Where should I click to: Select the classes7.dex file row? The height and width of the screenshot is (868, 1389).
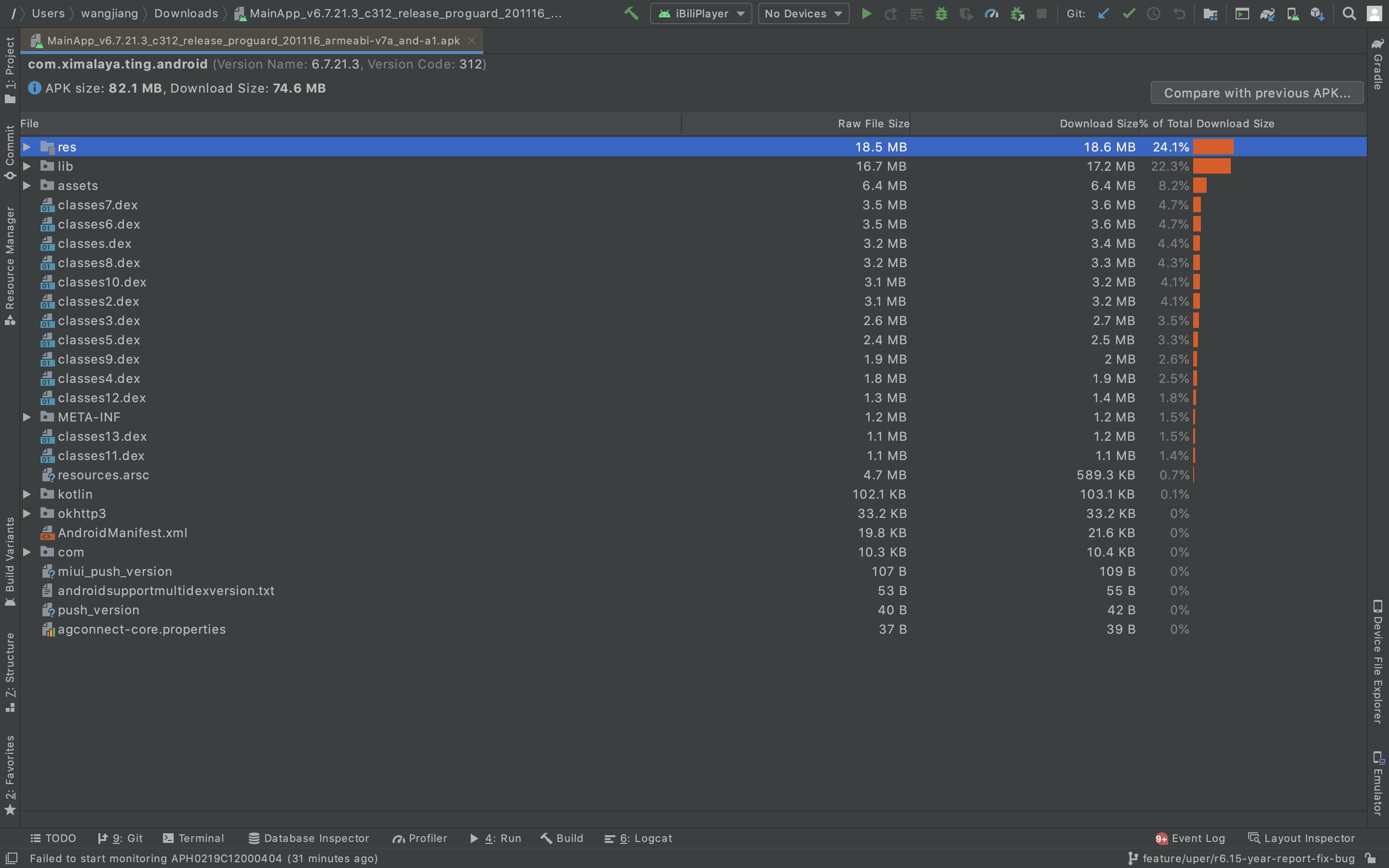click(x=97, y=205)
